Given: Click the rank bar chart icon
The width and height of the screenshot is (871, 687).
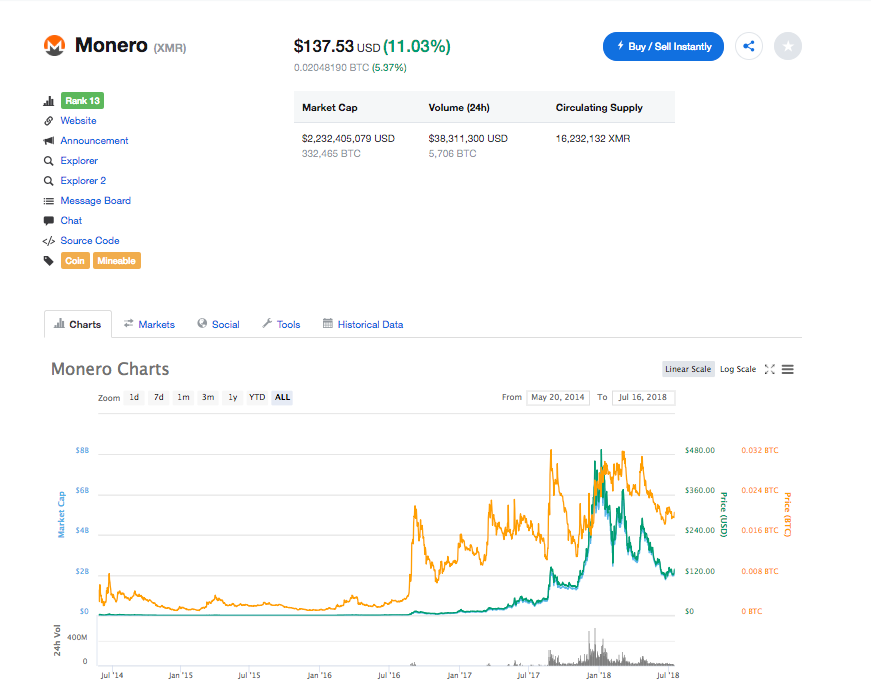Looking at the screenshot, I should [x=49, y=101].
